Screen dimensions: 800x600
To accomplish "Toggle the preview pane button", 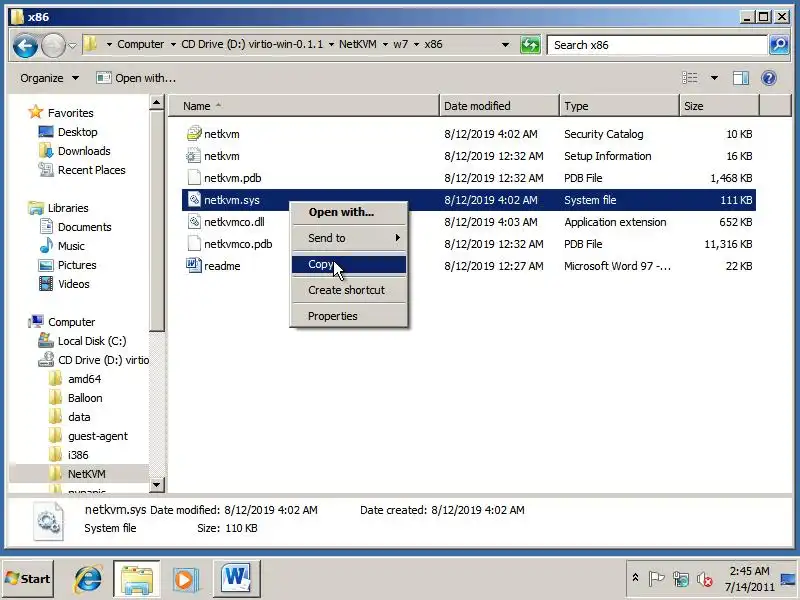I will (740, 78).
